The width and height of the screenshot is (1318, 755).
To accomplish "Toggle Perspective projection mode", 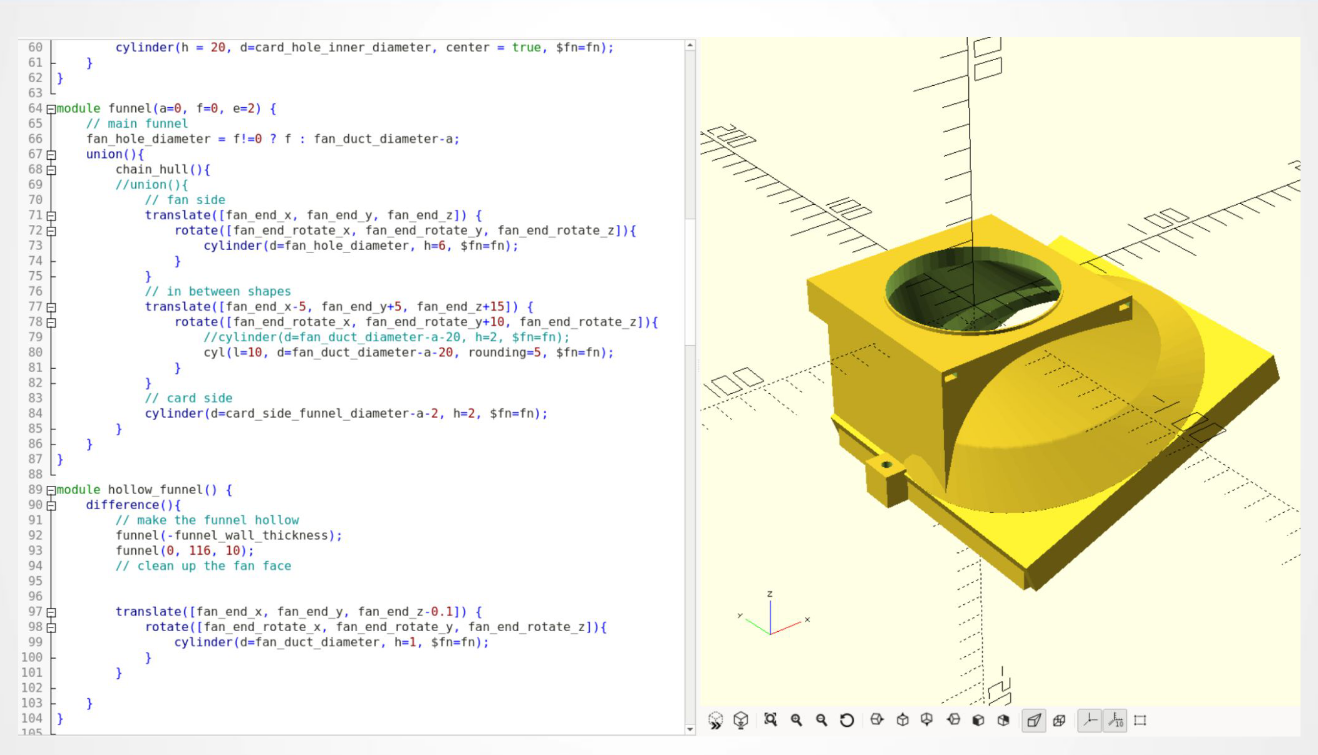I will coord(1035,720).
